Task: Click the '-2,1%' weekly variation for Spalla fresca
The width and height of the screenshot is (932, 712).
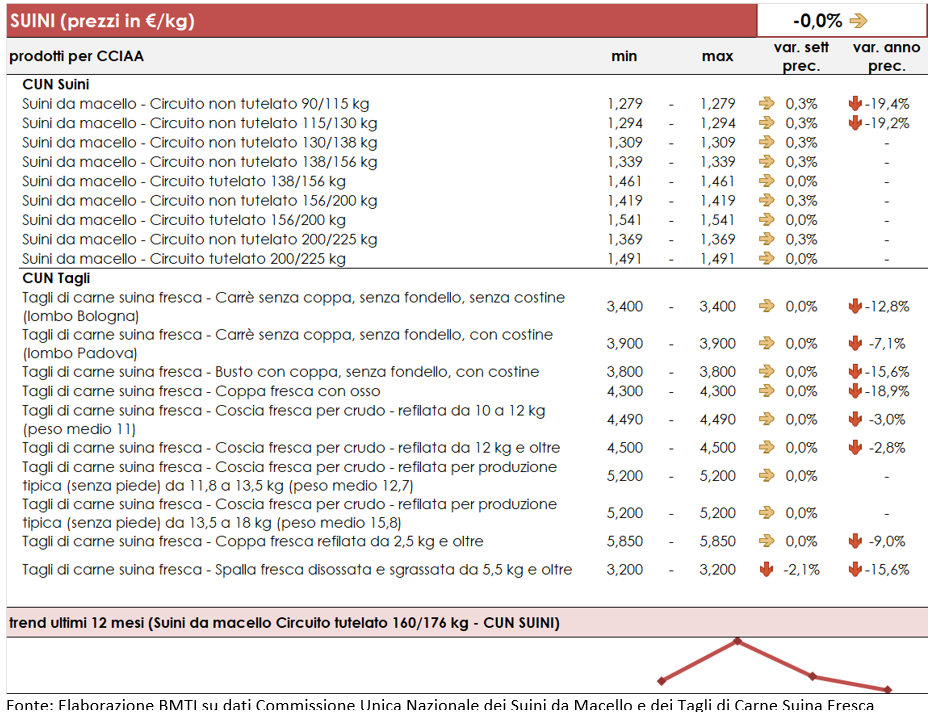Action: 801,569
